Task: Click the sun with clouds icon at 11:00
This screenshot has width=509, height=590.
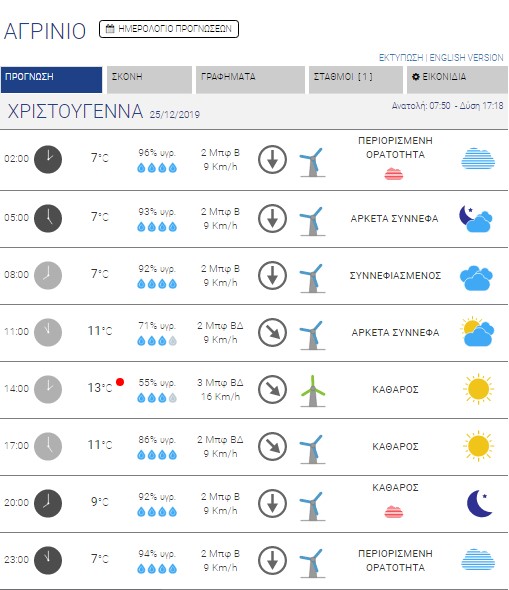Action: 477,332
